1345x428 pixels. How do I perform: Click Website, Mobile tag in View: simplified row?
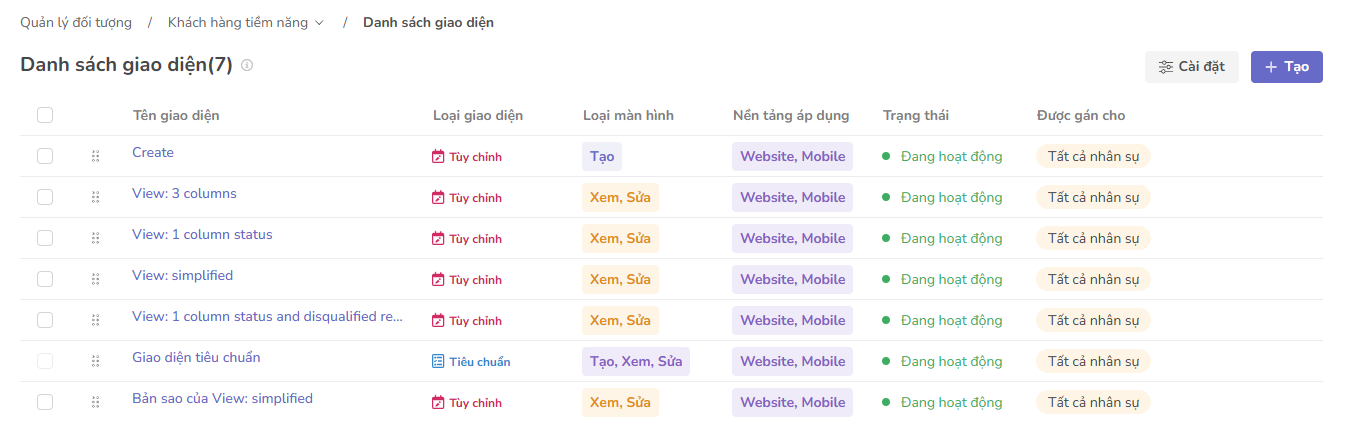coord(792,279)
